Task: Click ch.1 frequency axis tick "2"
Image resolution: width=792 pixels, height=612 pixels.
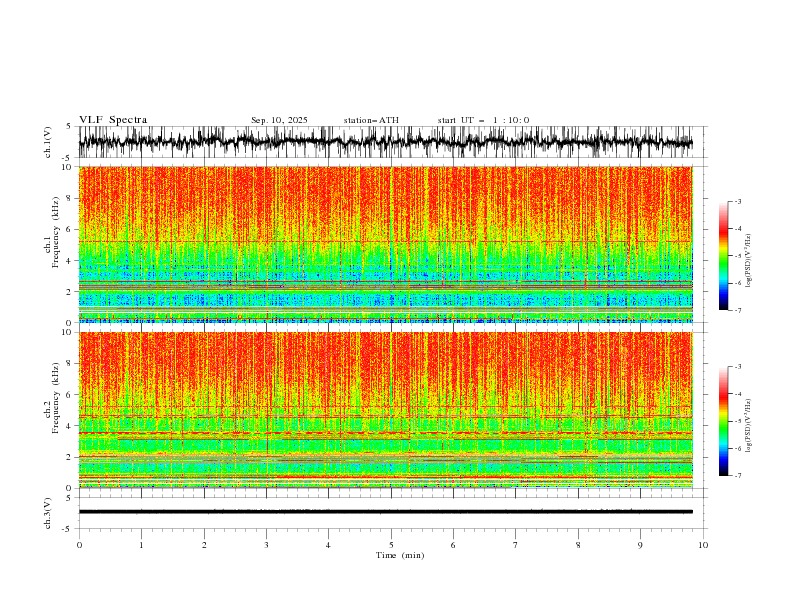Action: (69, 292)
